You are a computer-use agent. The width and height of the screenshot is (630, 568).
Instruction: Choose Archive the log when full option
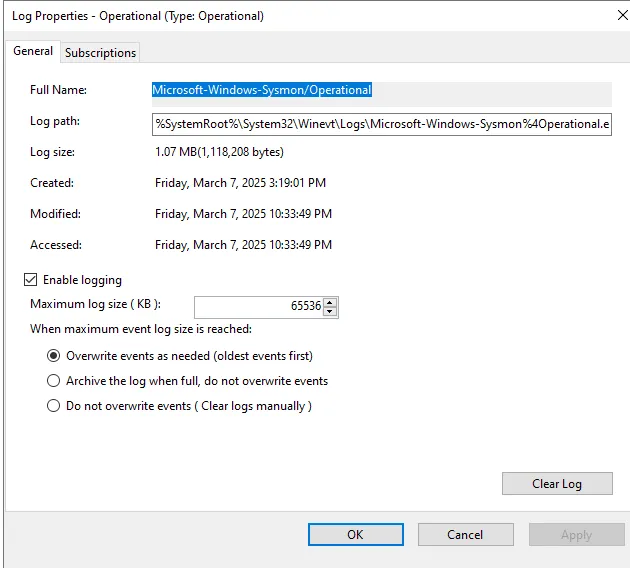pyautogui.click(x=54, y=381)
